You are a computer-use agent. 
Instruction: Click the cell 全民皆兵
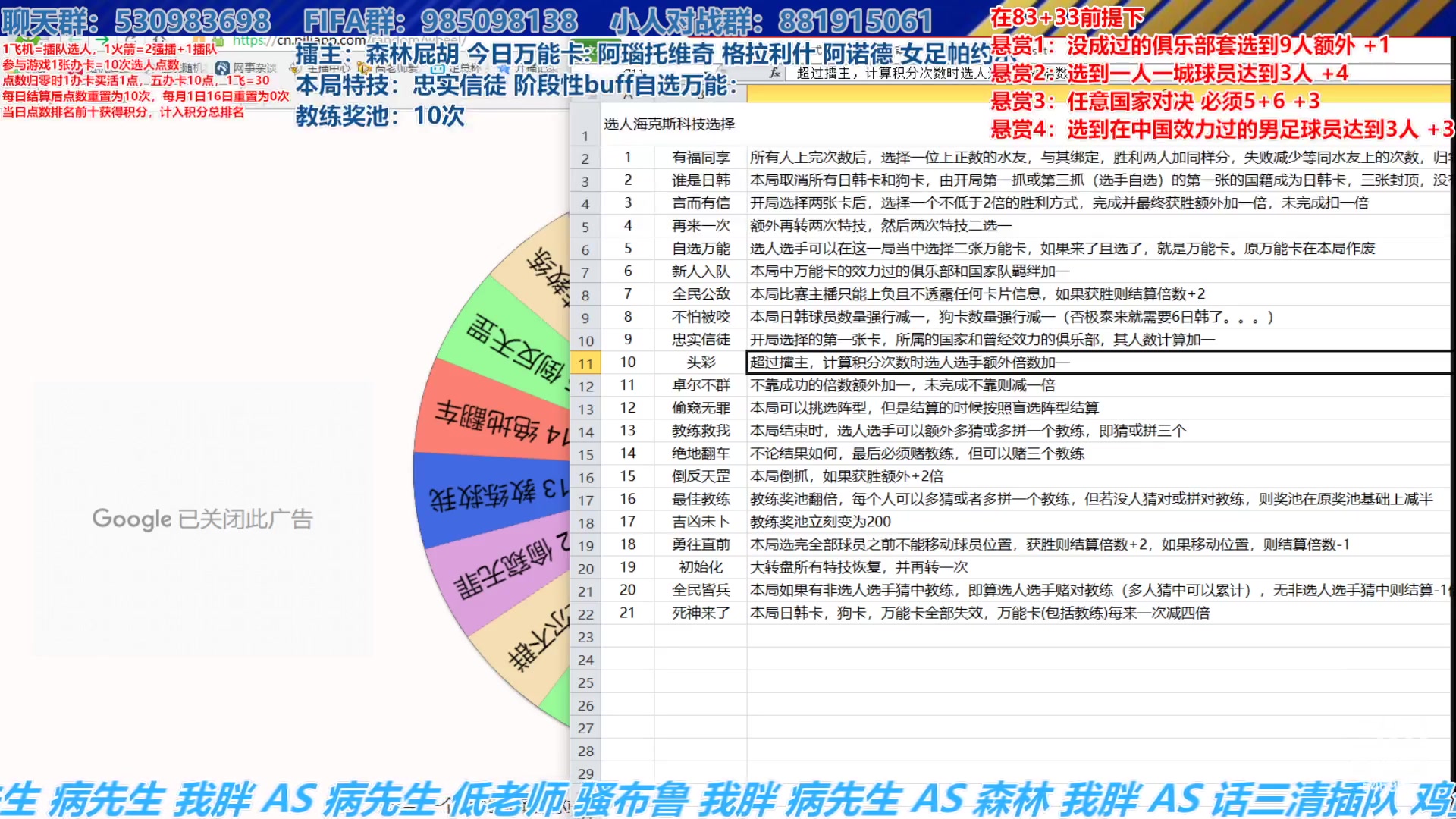coord(701,590)
